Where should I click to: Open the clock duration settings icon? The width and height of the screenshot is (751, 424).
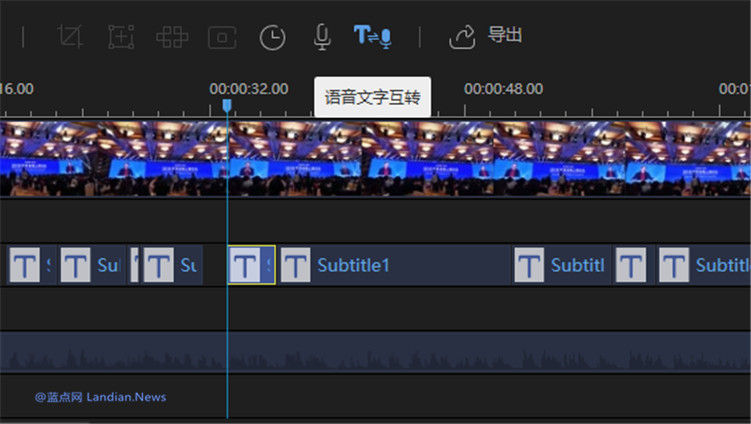point(272,37)
